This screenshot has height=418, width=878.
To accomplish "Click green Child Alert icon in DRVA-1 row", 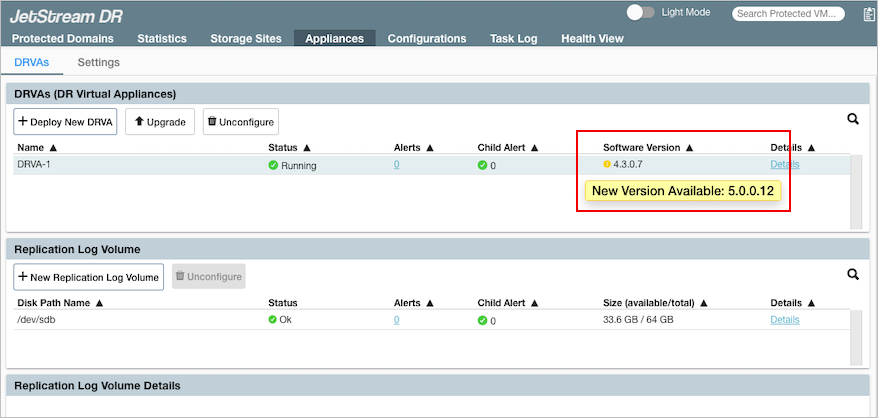I will (482, 165).
